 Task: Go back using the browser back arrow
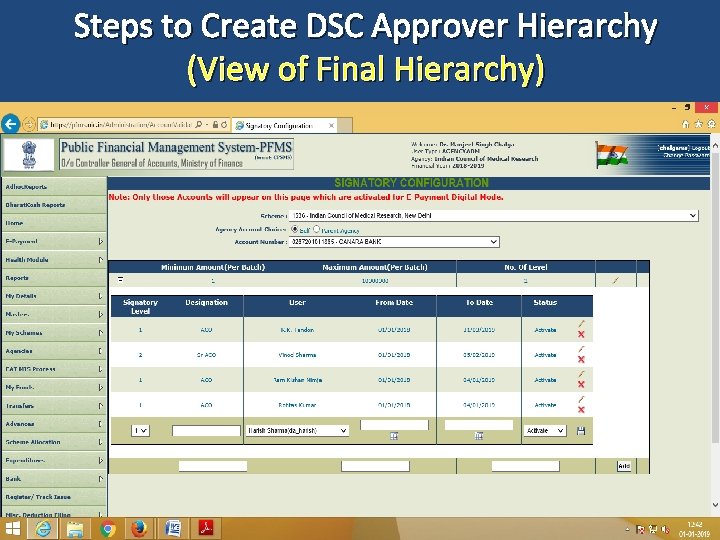[x=11, y=124]
